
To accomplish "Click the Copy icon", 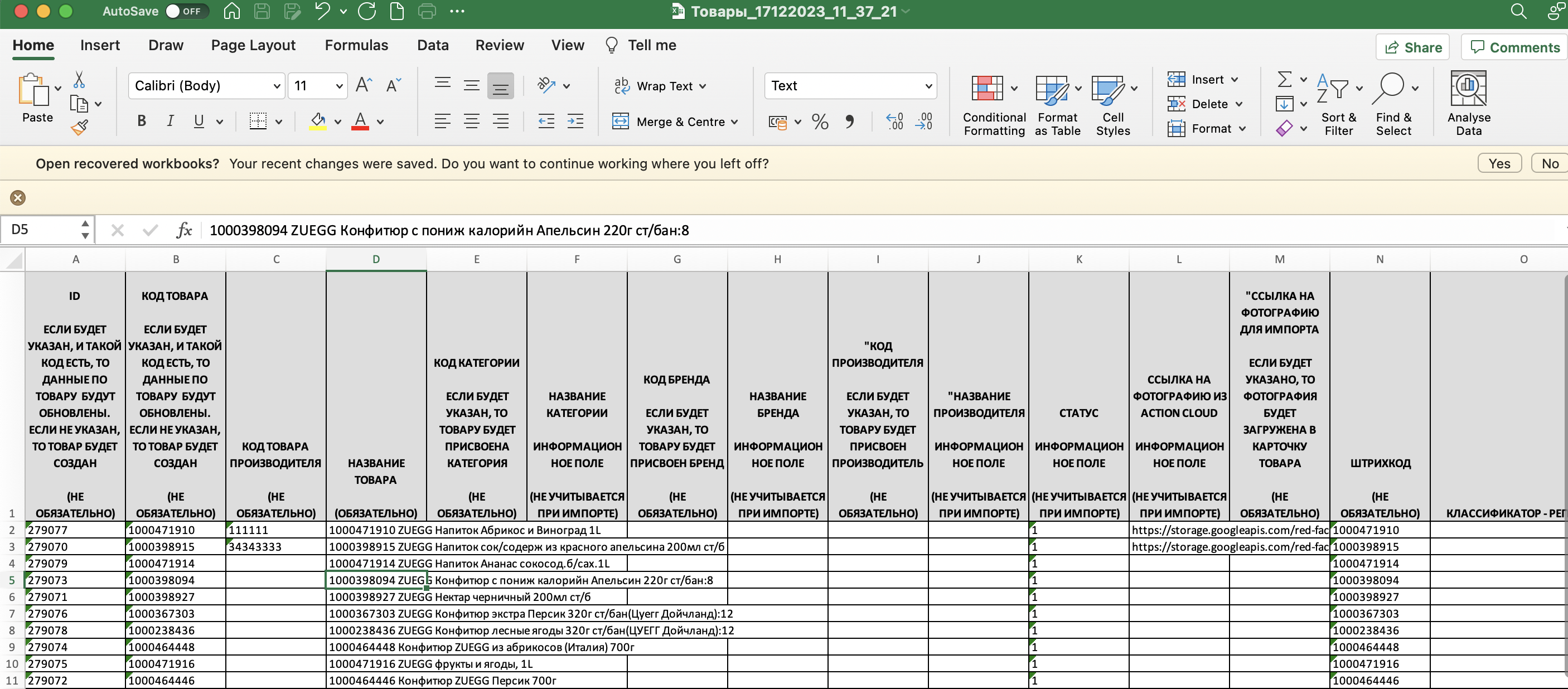I will (x=79, y=104).
